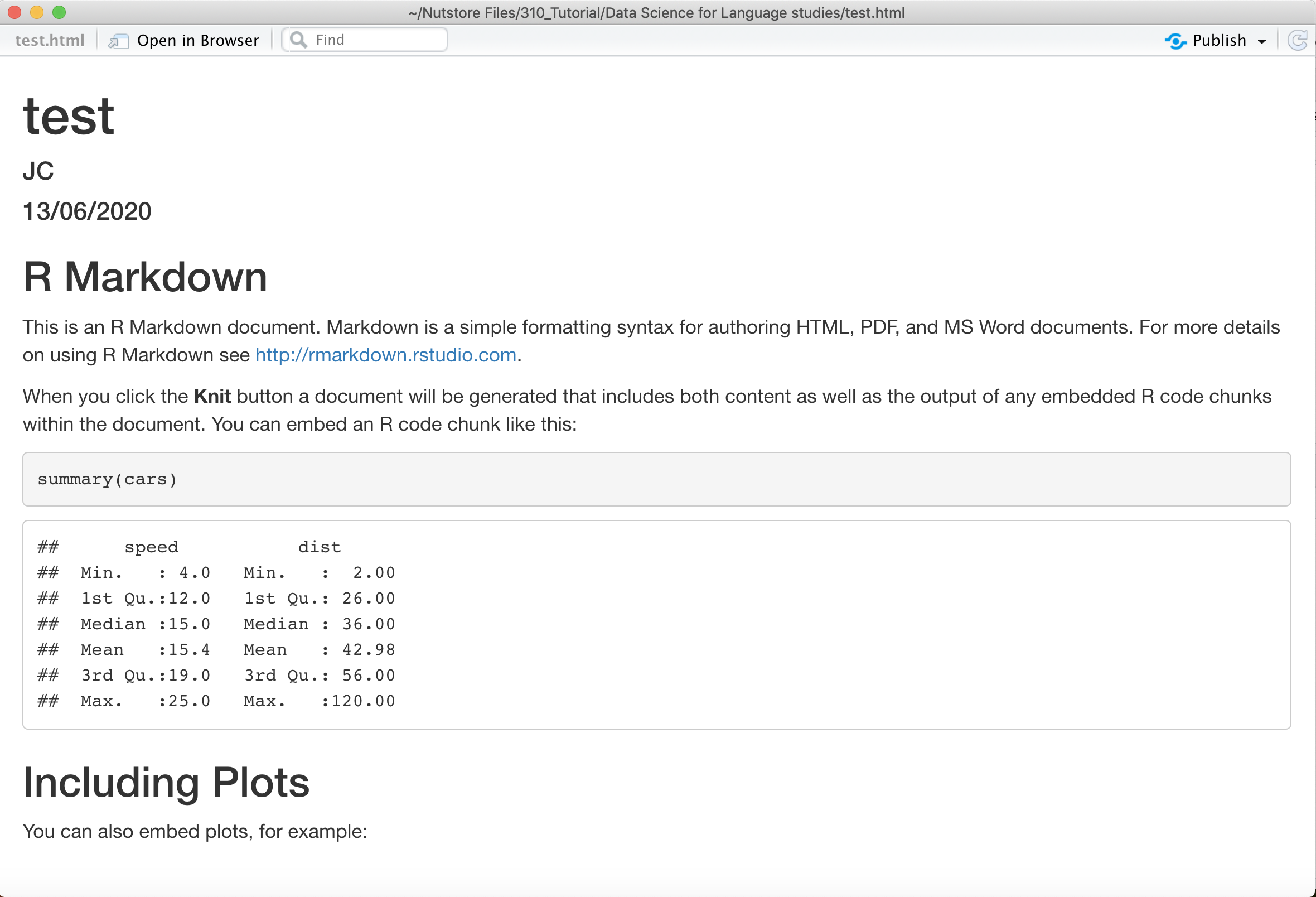
Task: Open the rmarkdown.rstudio.com hyperlink
Action: 386,355
